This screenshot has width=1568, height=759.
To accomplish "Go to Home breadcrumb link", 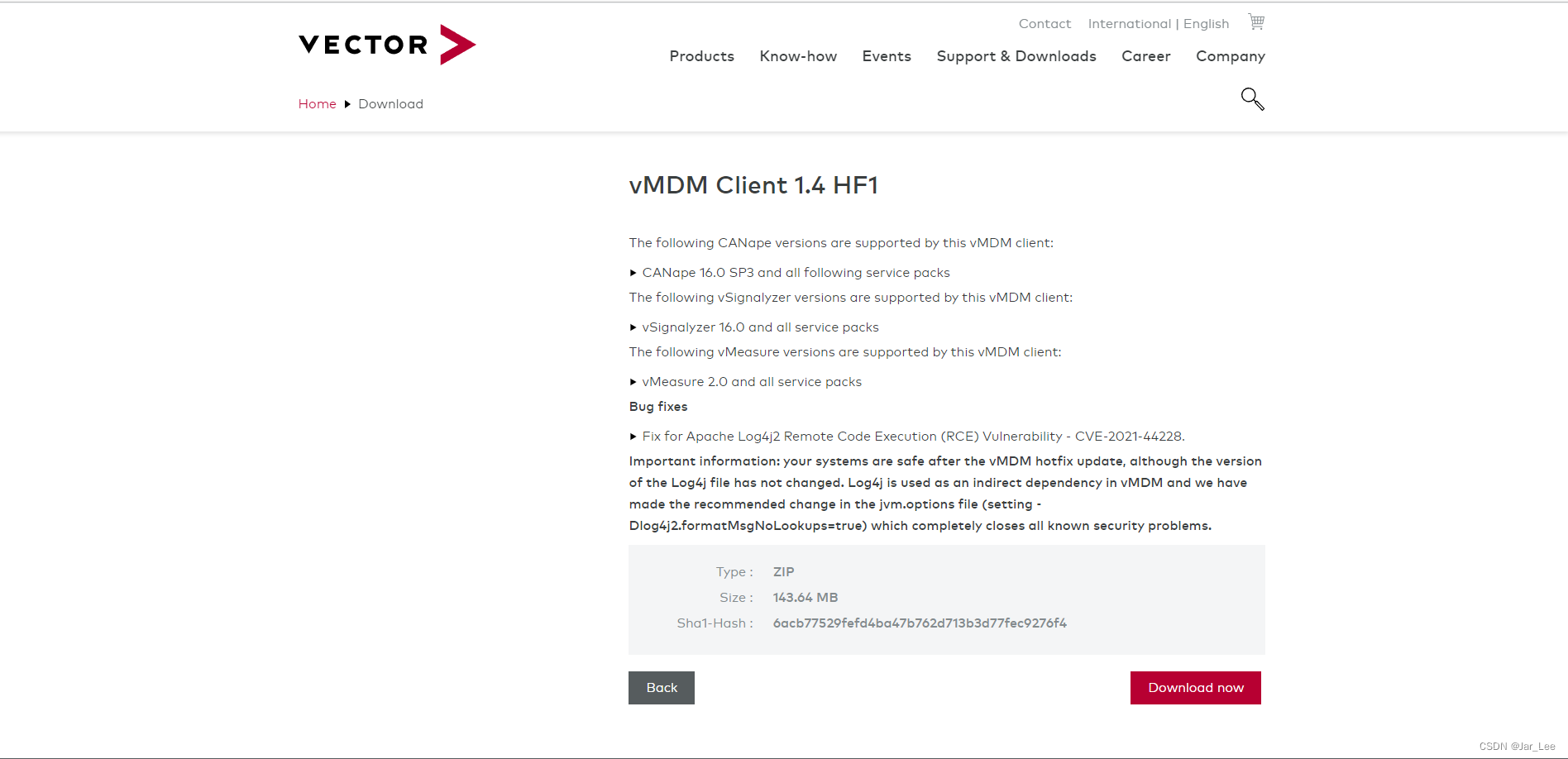I will pyautogui.click(x=318, y=104).
